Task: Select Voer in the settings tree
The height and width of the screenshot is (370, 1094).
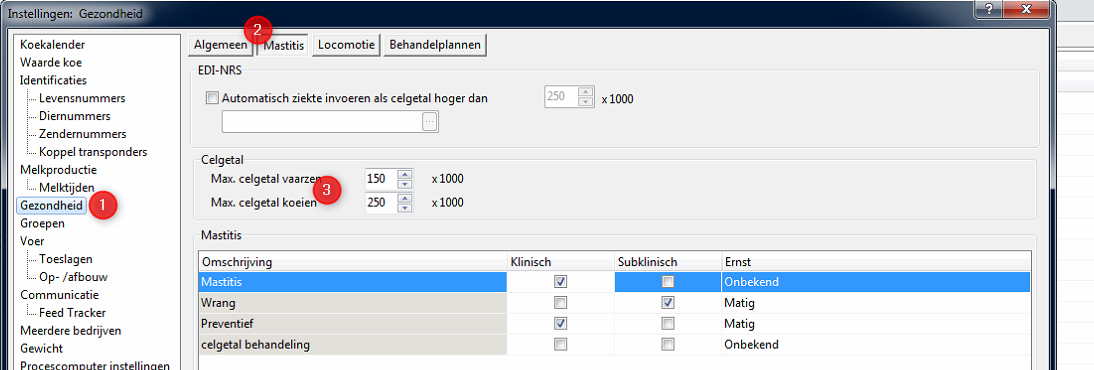Action: click(x=31, y=241)
